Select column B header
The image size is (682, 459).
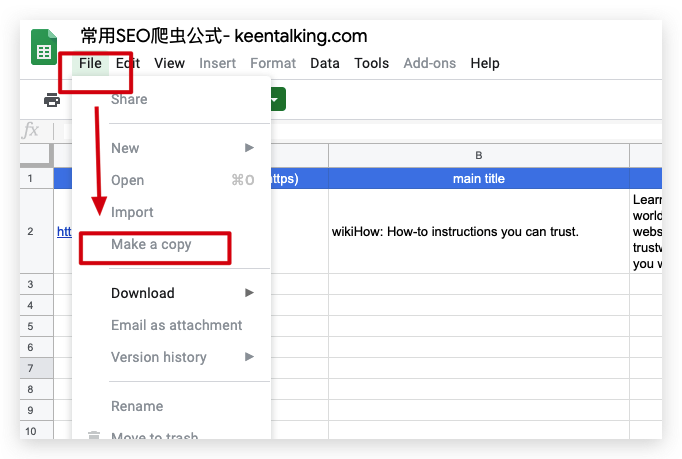coord(478,155)
